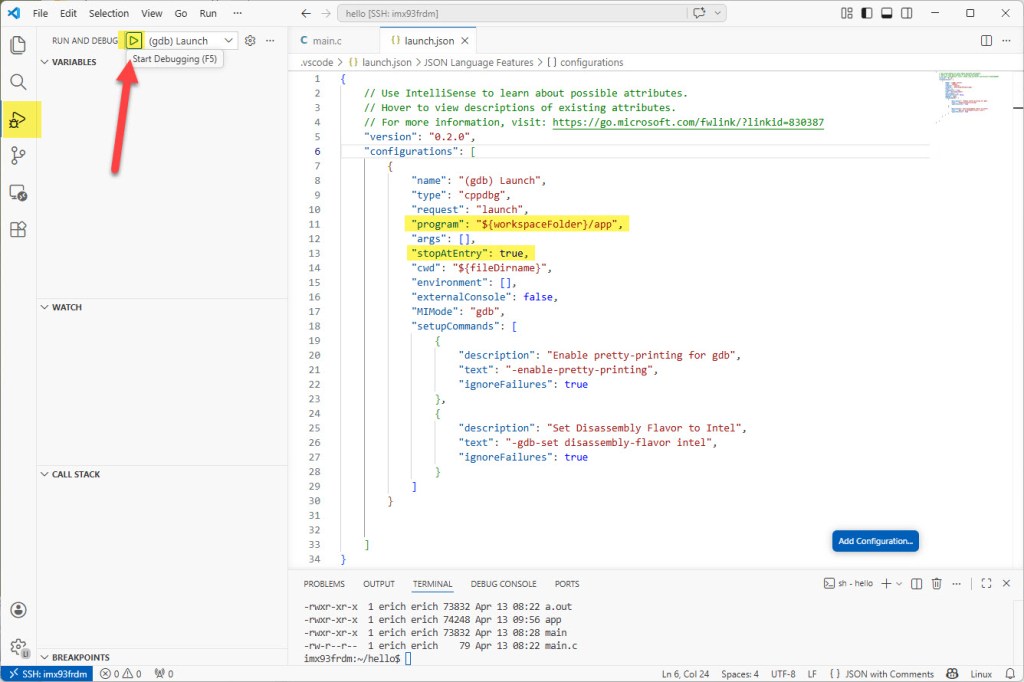Click the Manage gear icon at bottom left
The width and height of the screenshot is (1024, 682).
[20, 647]
